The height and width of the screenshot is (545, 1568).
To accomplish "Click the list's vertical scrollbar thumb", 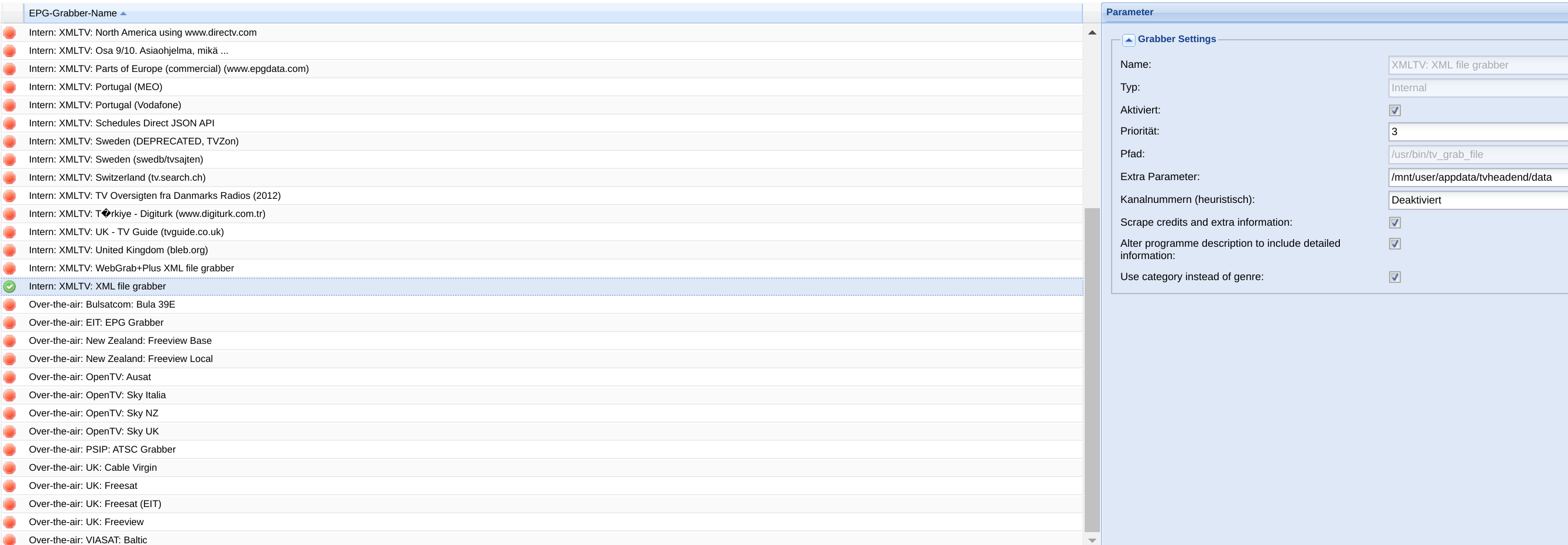I will click(1091, 370).
